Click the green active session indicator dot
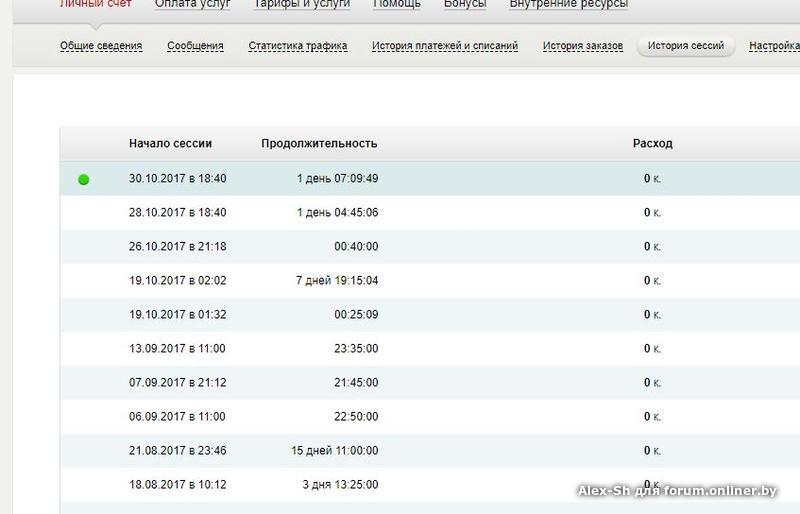This screenshot has height=514, width=800. click(x=84, y=179)
